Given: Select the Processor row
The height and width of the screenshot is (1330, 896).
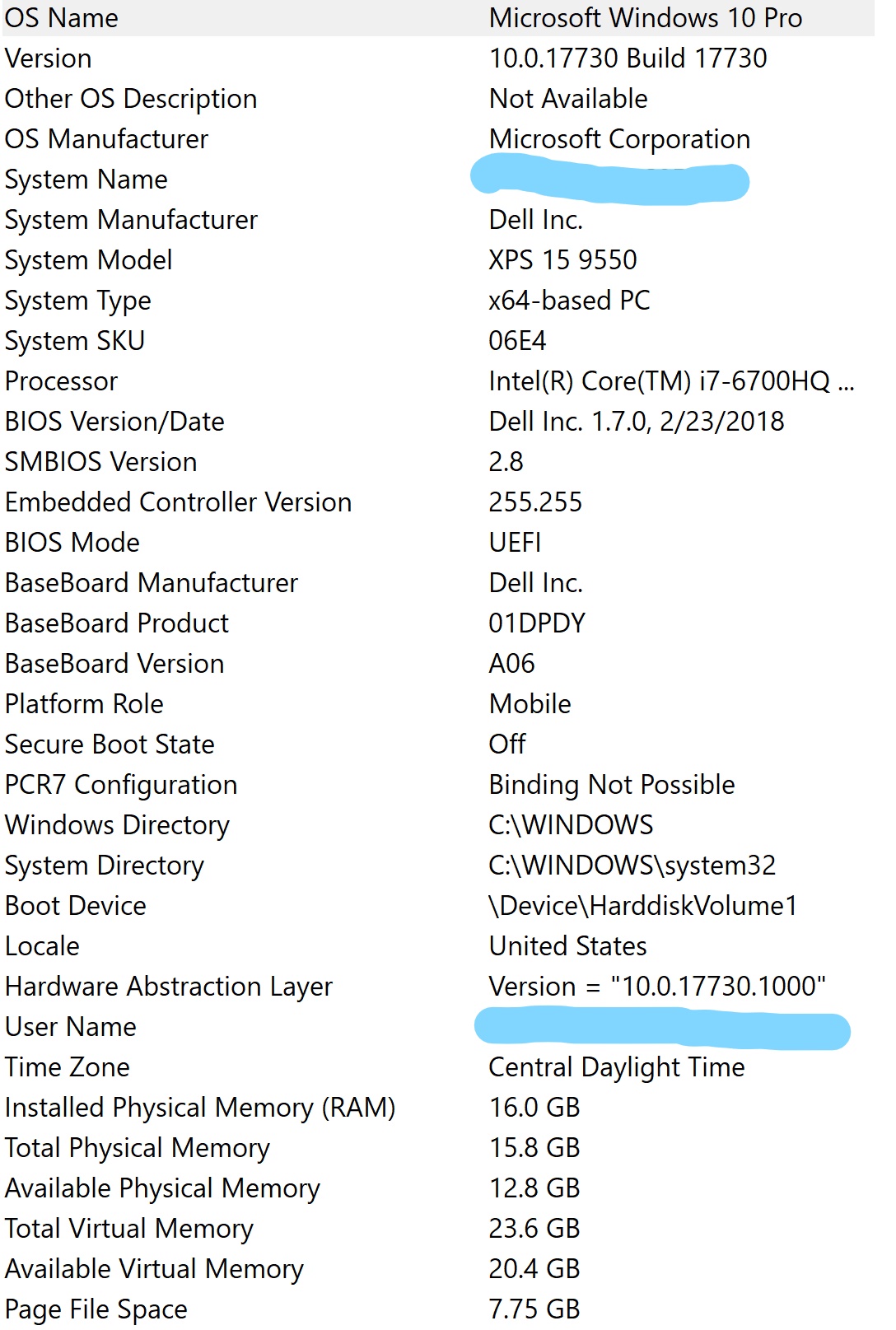Looking at the screenshot, I should (x=439, y=381).
